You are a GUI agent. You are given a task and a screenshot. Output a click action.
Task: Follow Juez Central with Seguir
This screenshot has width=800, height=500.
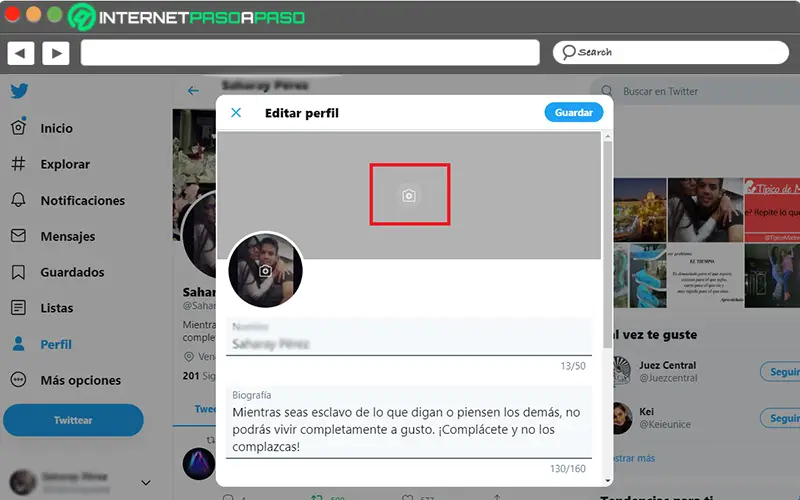[781, 372]
